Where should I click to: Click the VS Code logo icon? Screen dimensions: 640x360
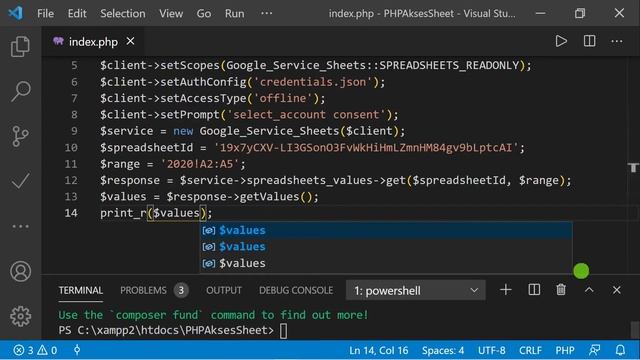point(16,13)
